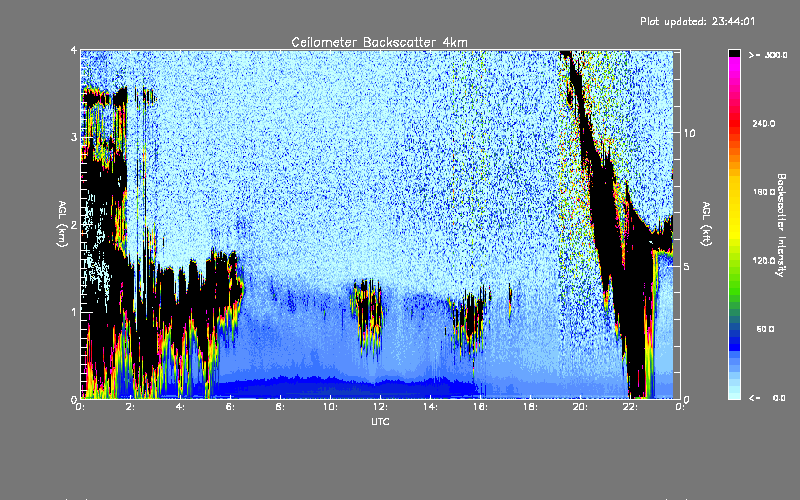
Task: Click the 'Backscatter Intensity' colorbar title
Action: click(781, 225)
